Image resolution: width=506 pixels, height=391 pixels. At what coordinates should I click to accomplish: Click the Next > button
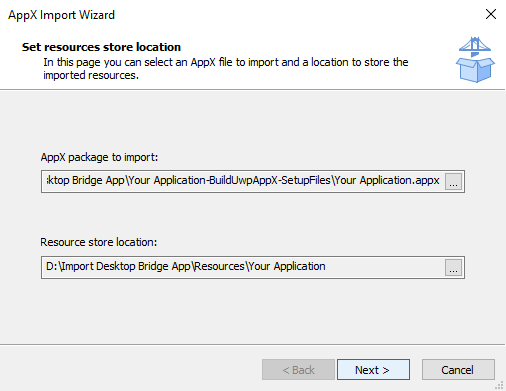(x=373, y=369)
